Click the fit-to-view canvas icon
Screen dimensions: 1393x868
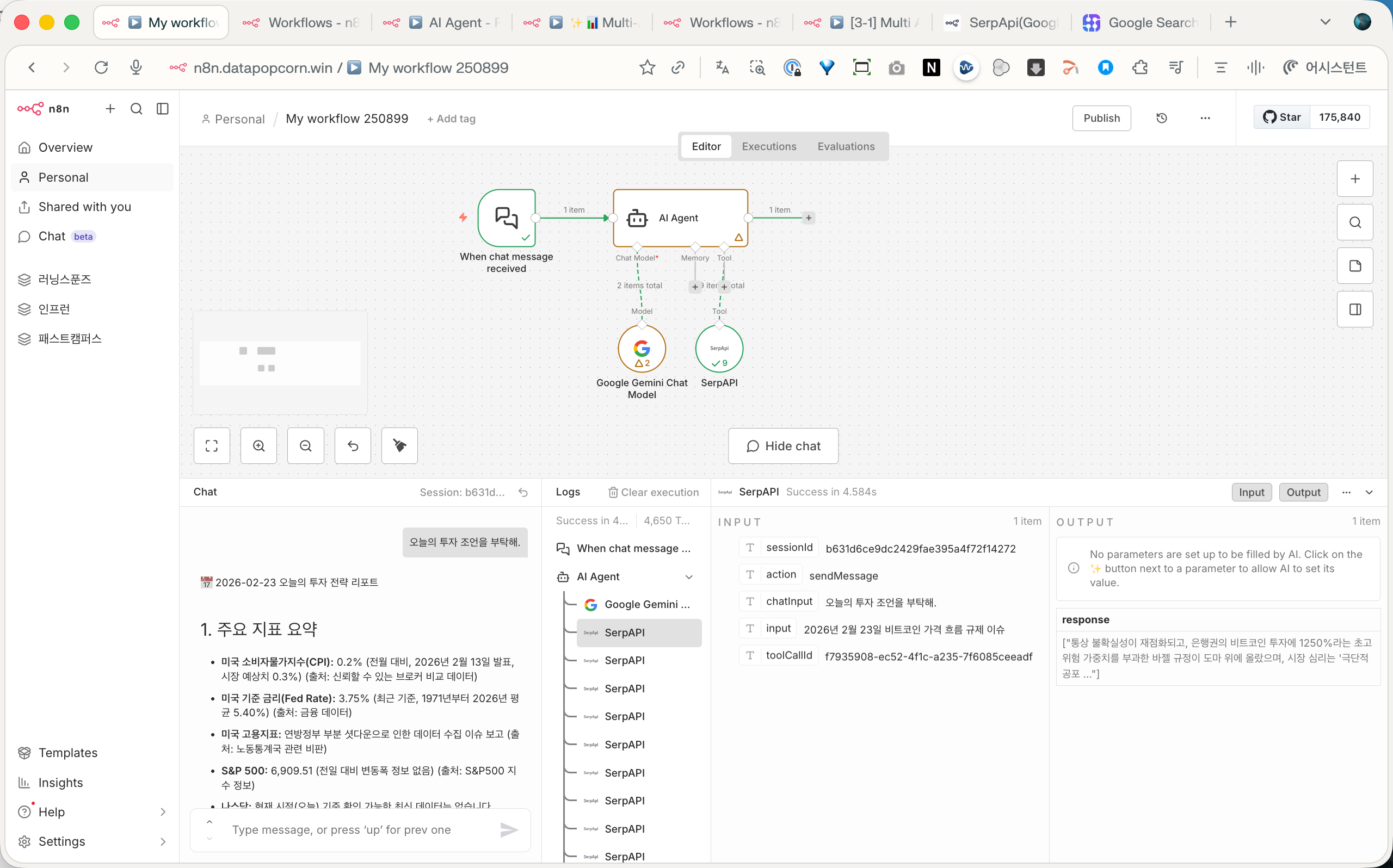(211, 445)
